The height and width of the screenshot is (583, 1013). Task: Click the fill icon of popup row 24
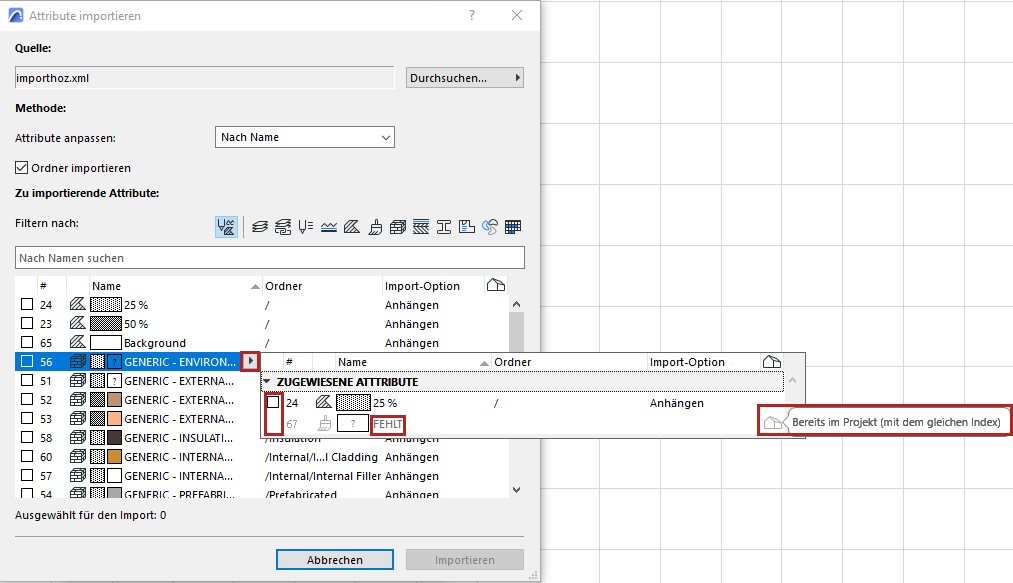point(324,403)
